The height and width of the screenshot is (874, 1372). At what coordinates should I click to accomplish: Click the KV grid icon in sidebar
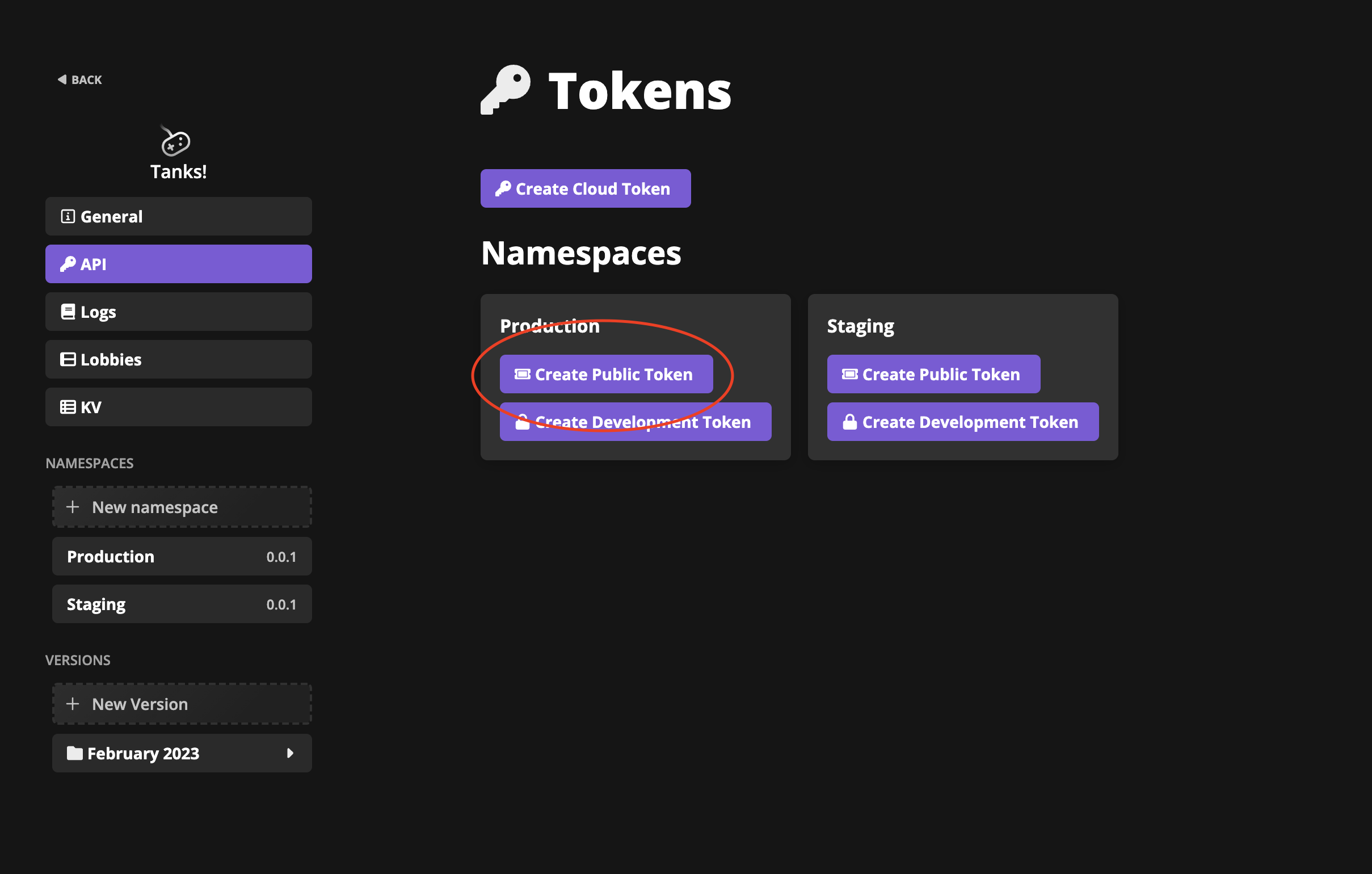click(68, 406)
